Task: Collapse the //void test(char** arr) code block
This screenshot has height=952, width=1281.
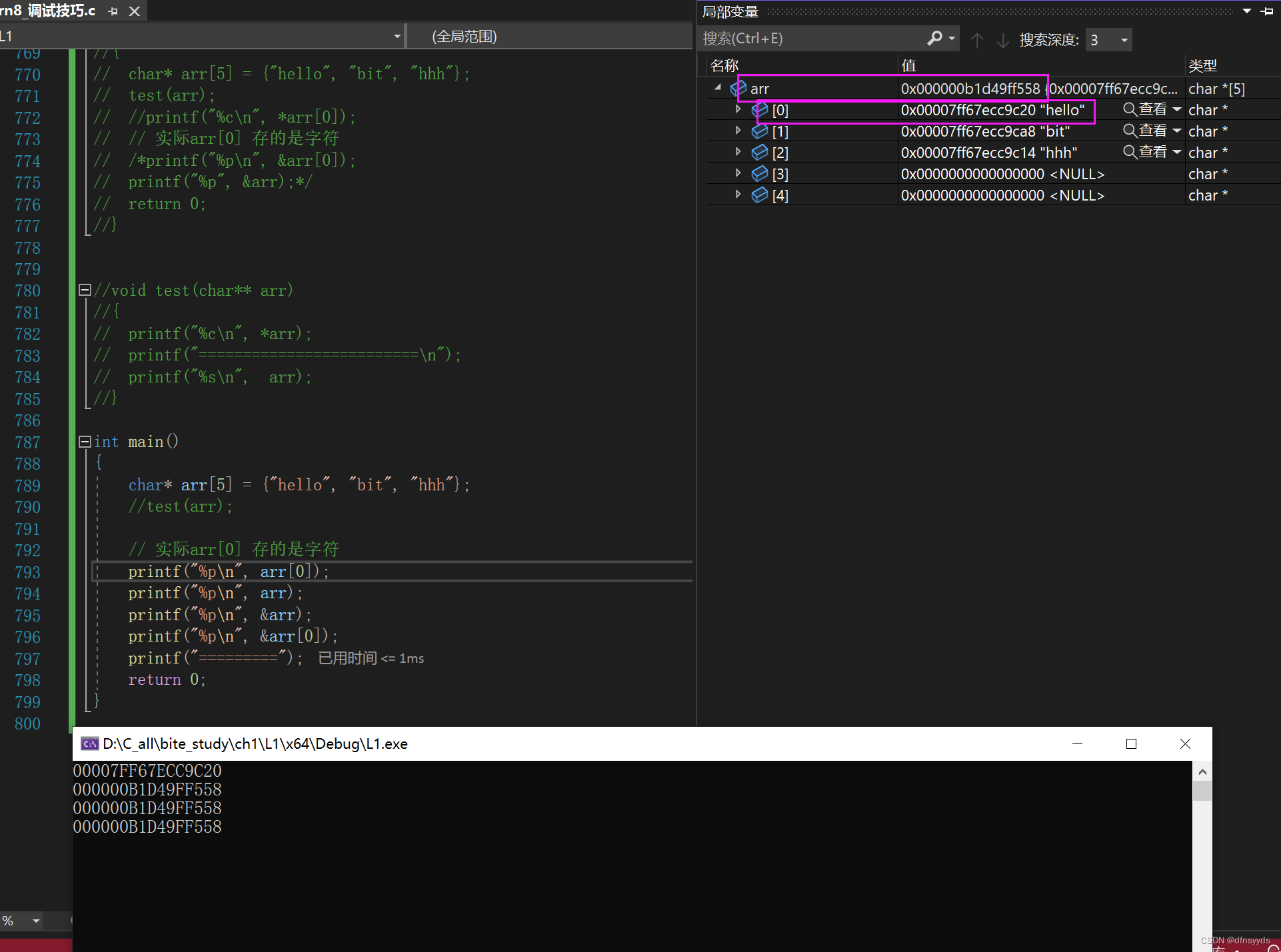Action: pyautogui.click(x=85, y=290)
